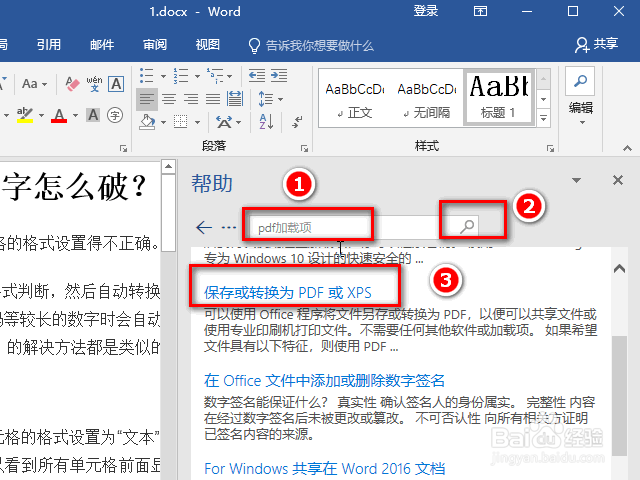The width and height of the screenshot is (640, 480).
Task: Apply distributed alignment
Action: coord(235,99)
